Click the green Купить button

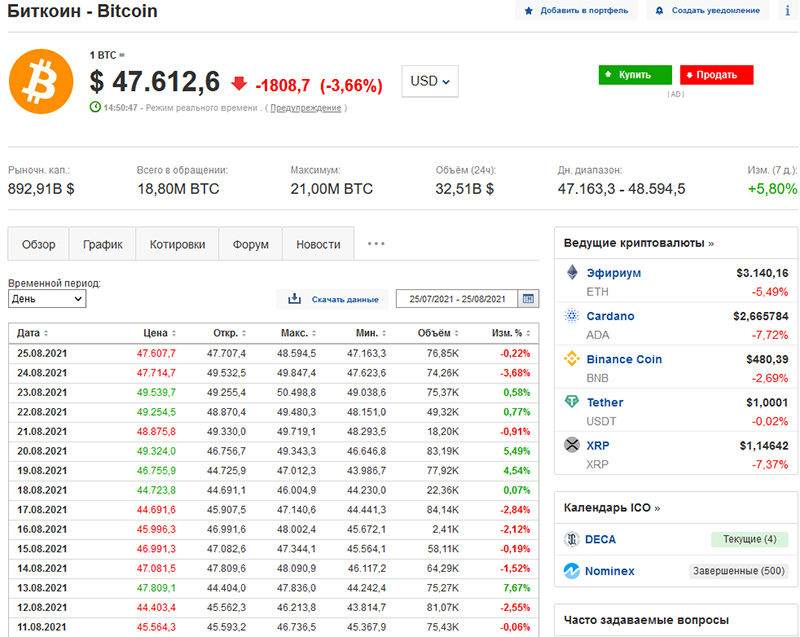point(635,75)
